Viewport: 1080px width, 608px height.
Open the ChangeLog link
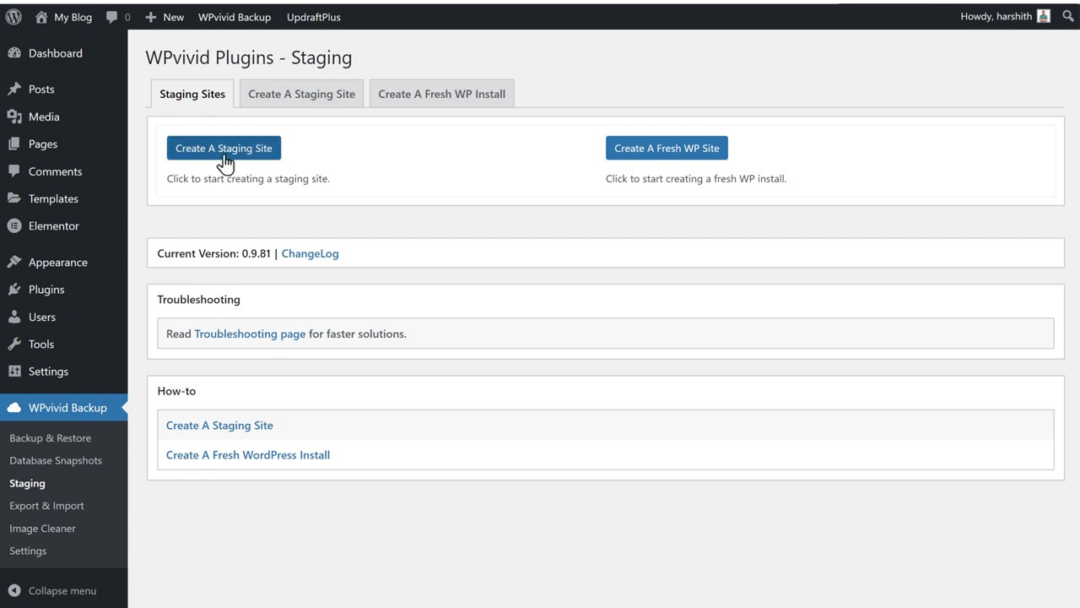point(309,253)
